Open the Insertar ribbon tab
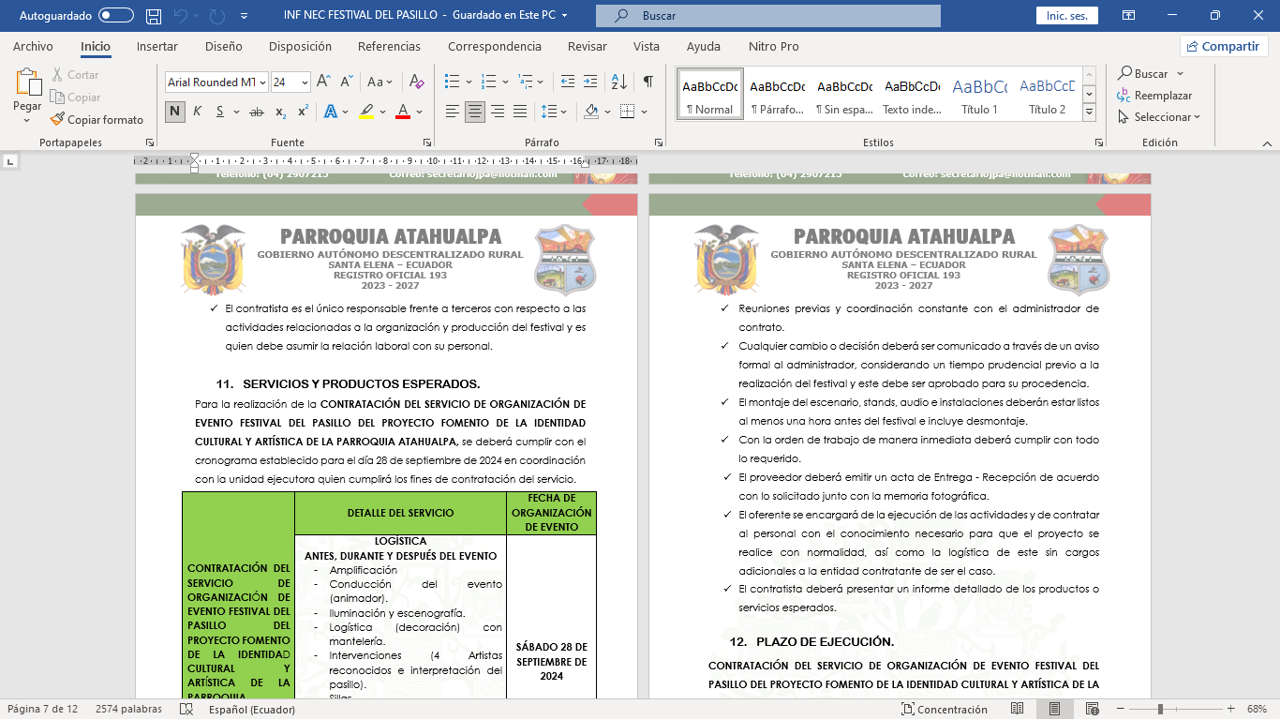The width and height of the screenshot is (1280, 720). point(157,46)
